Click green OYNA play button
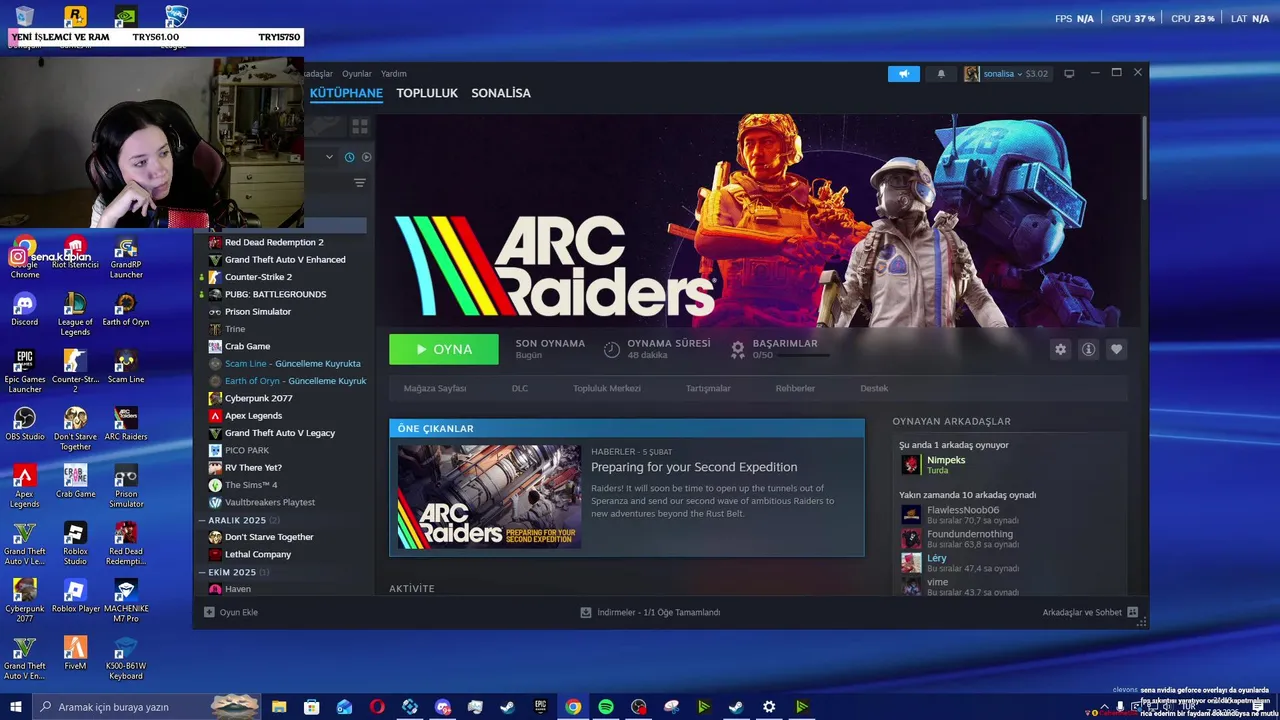 [x=444, y=349]
